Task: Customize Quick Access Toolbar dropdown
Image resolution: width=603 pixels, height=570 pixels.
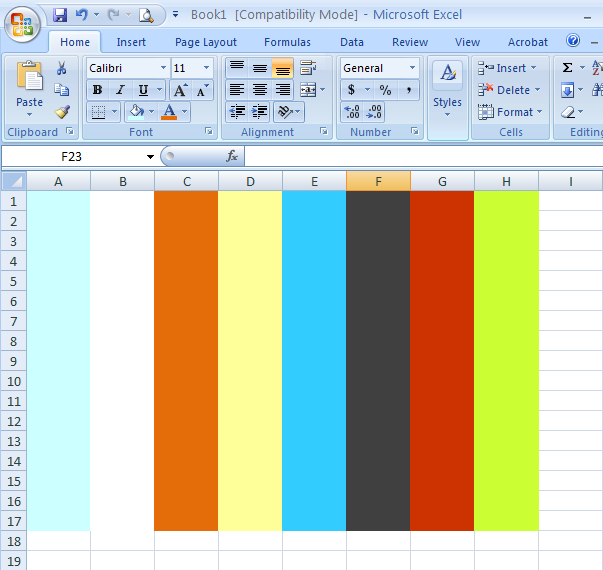Action: coord(175,15)
